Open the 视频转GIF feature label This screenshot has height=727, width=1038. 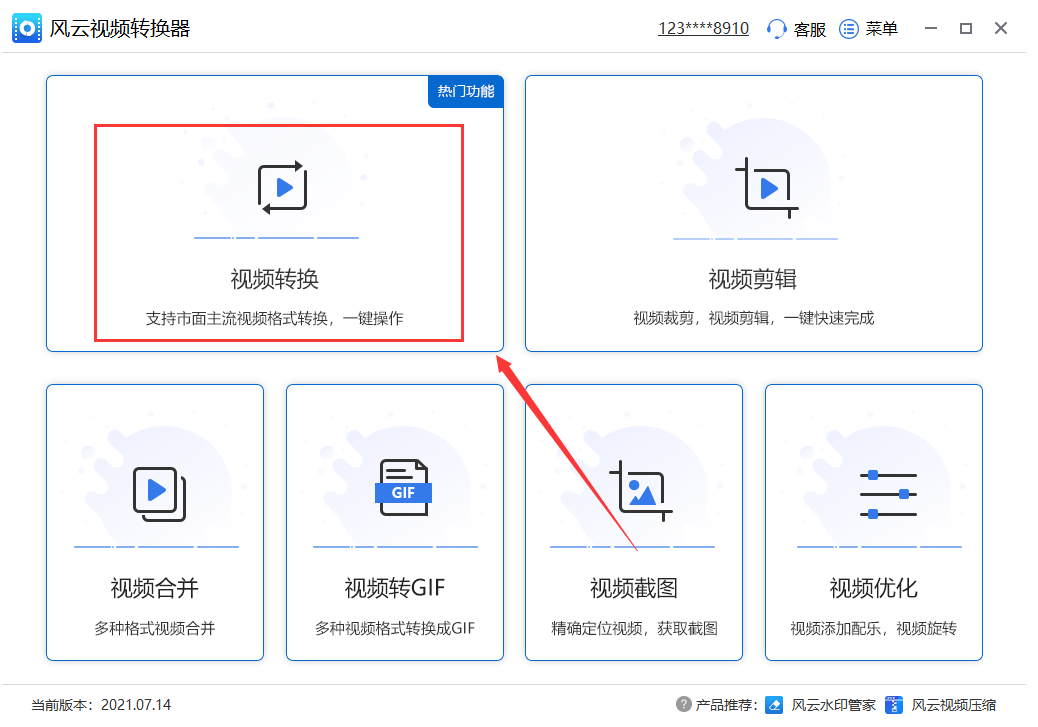coord(394,587)
